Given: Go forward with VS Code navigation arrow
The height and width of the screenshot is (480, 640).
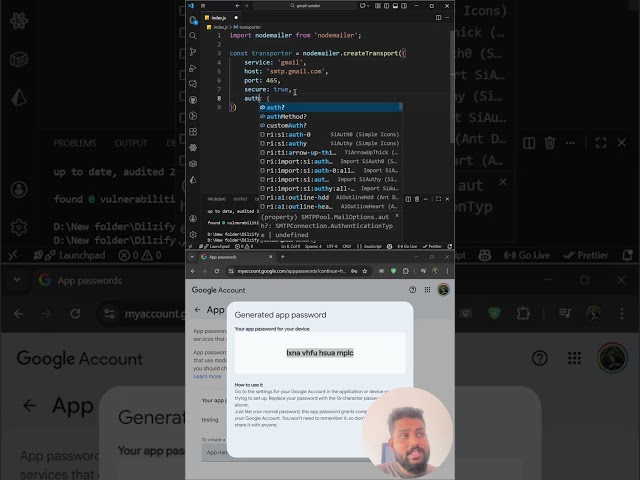Looking at the screenshot, I should point(246,6).
